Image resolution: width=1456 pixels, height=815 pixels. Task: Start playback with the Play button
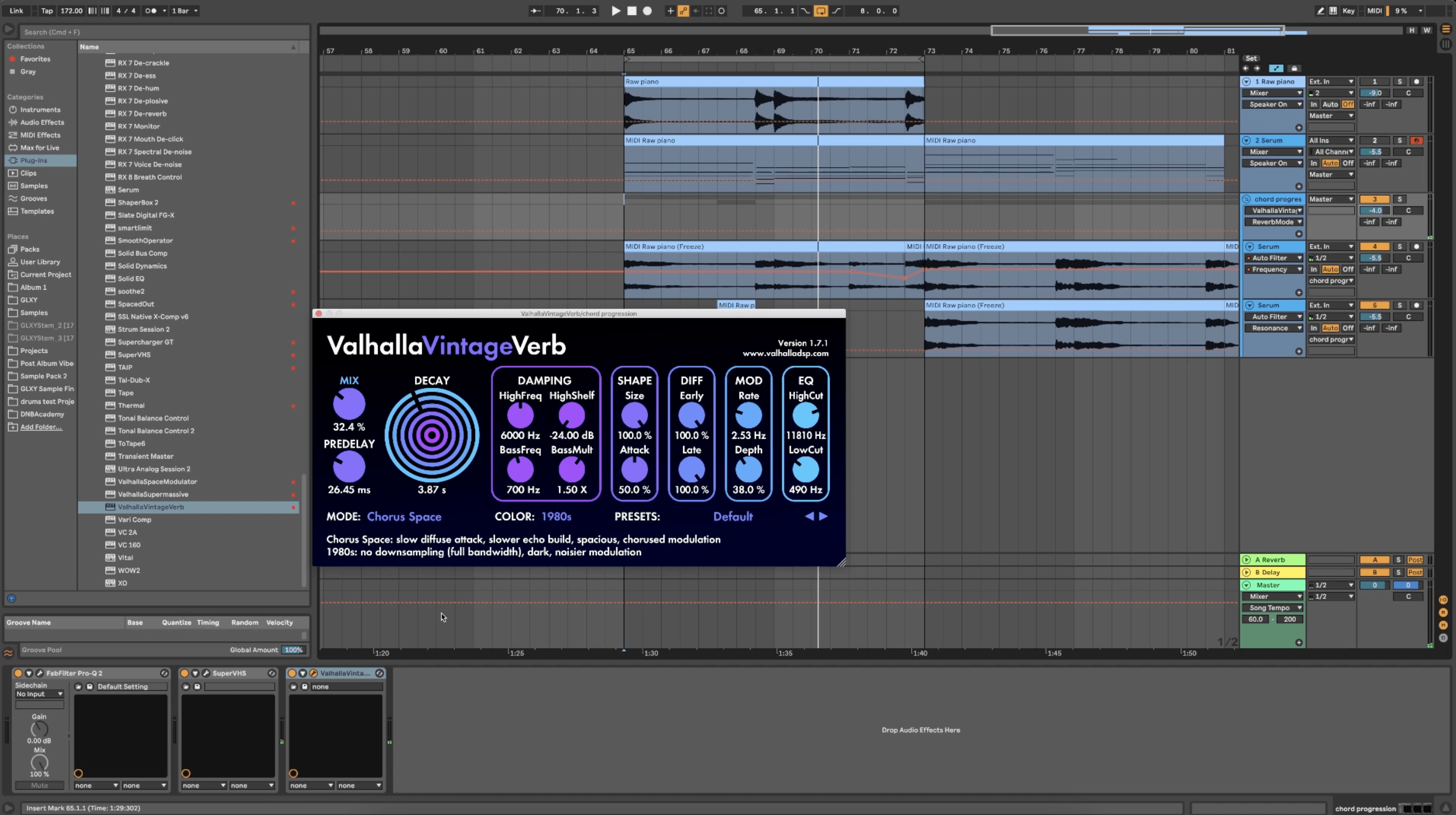(x=616, y=11)
